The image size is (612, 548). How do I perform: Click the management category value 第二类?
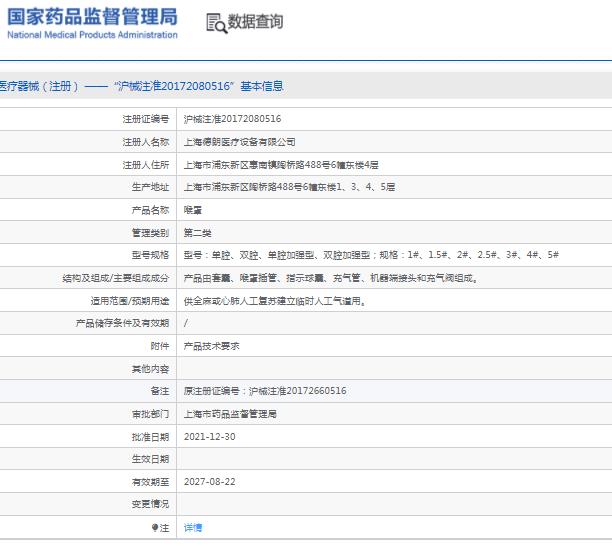(x=197, y=232)
